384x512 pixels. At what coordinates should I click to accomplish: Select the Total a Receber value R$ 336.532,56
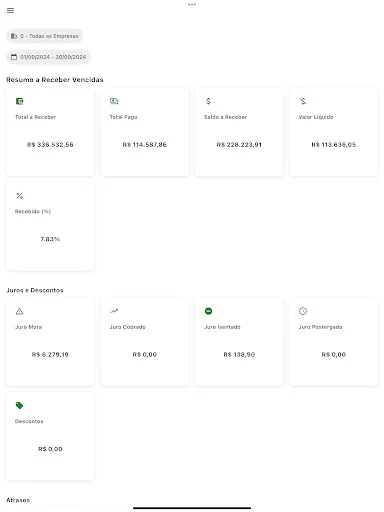point(50,145)
